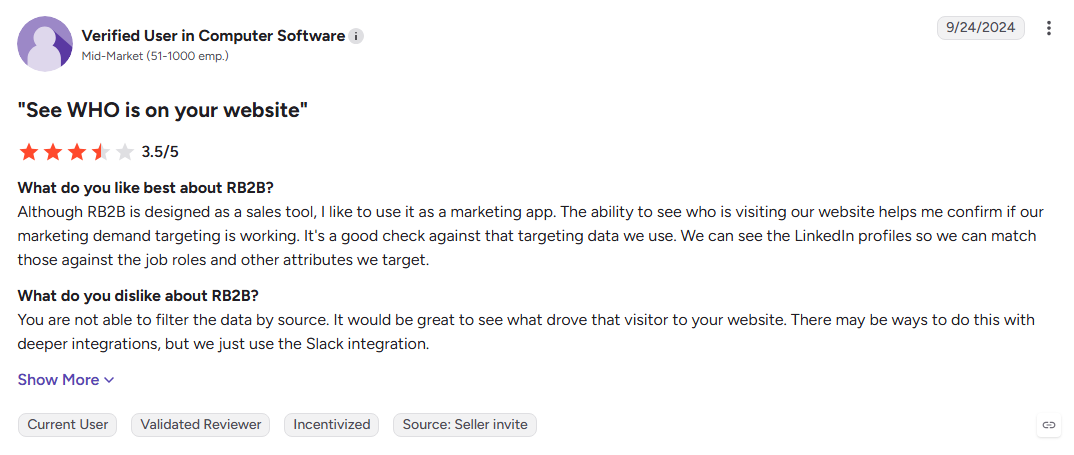
Task: Expand the review with Show More
Action: coord(66,380)
